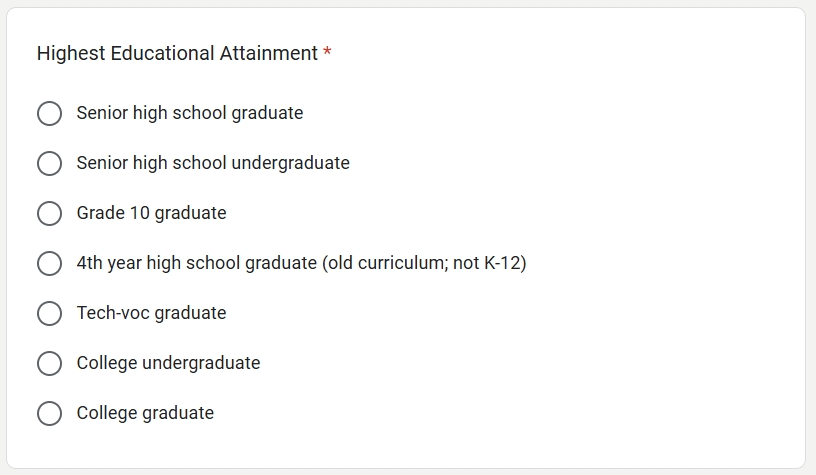The height and width of the screenshot is (475, 816).
Task: Choose the Tech-voc graduate radio button
Action: (49, 313)
